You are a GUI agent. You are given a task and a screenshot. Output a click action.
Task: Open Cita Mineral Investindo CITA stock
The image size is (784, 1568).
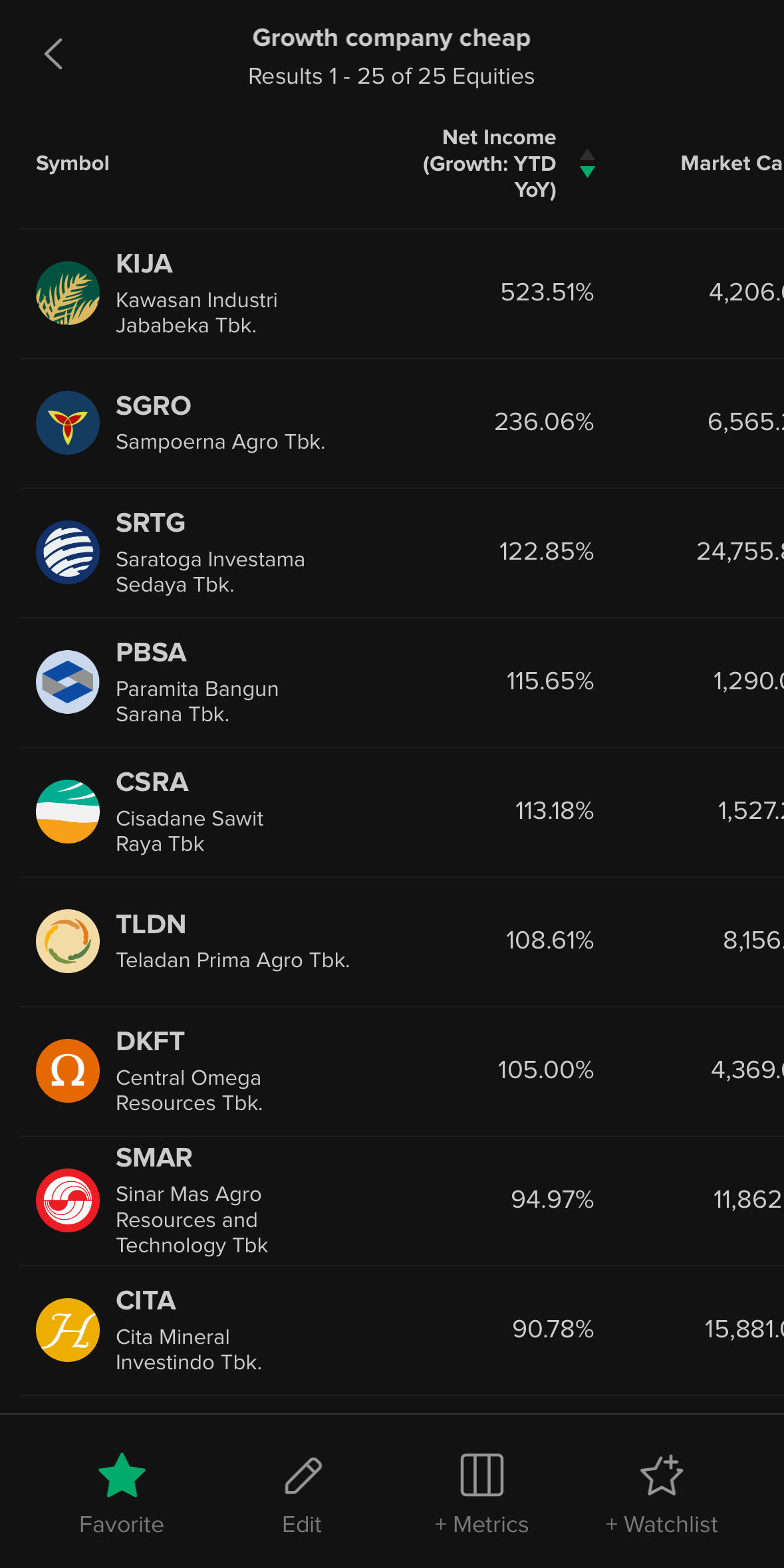click(x=402, y=1330)
